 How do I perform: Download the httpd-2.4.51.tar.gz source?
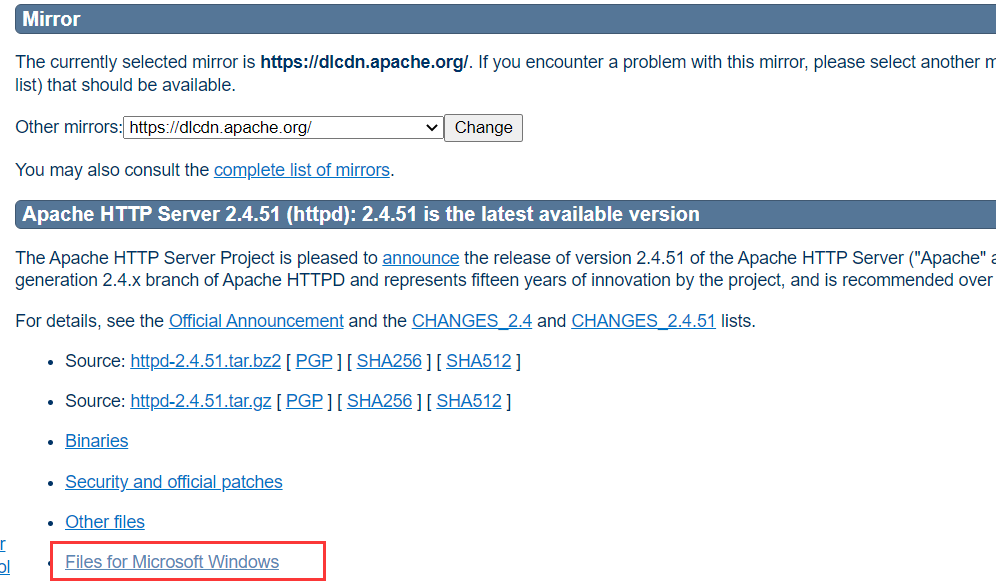[200, 401]
